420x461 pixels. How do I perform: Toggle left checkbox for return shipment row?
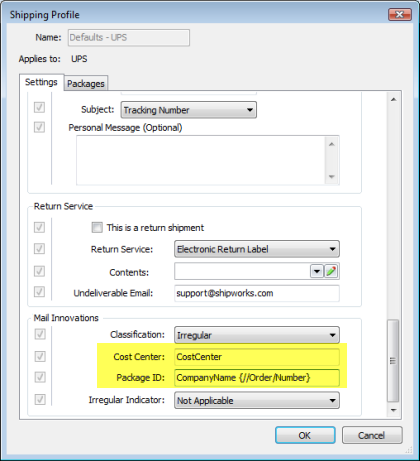[x=39, y=227]
